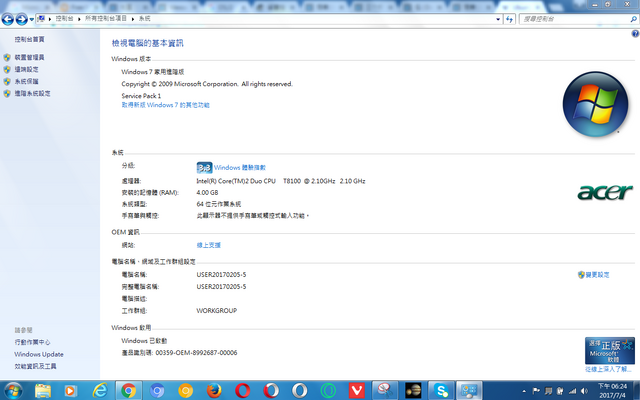The image size is (640, 400).
Task: Open the address bar history dropdown arrow
Action: [498, 19]
